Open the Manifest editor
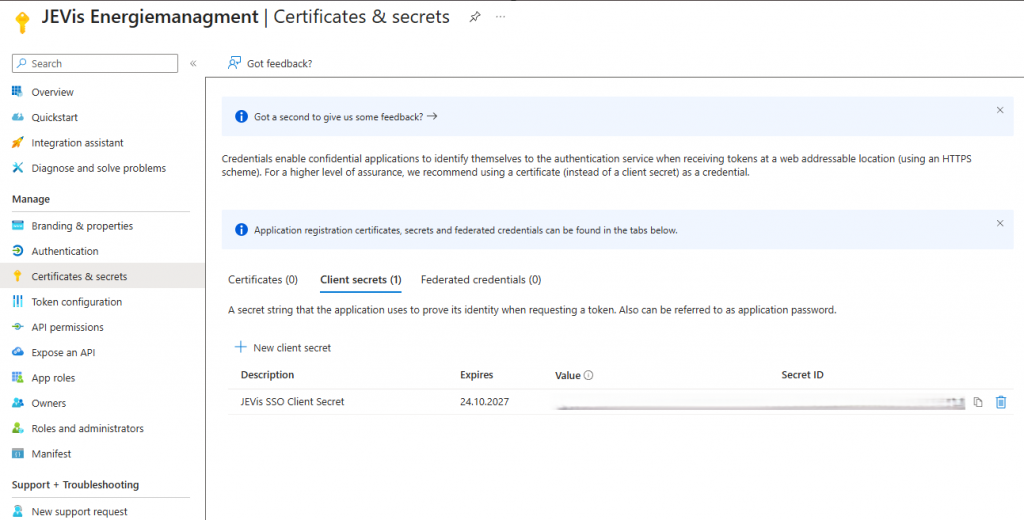Screen dimensions: 1024x520 tap(51, 454)
